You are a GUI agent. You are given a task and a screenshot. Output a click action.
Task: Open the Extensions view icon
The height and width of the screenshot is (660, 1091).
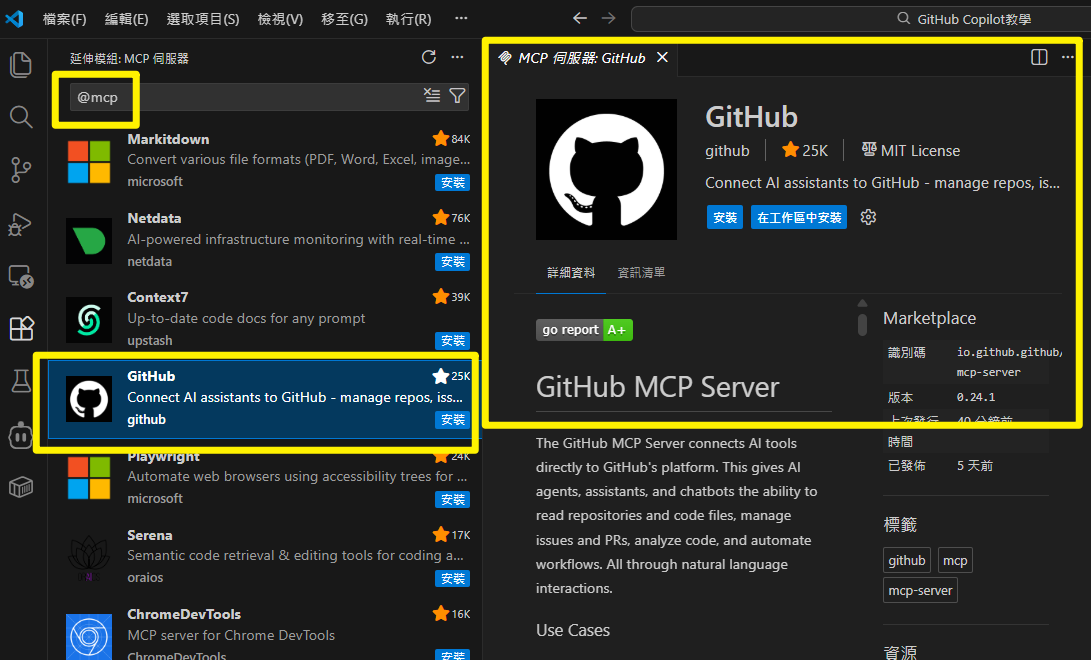coord(21,328)
